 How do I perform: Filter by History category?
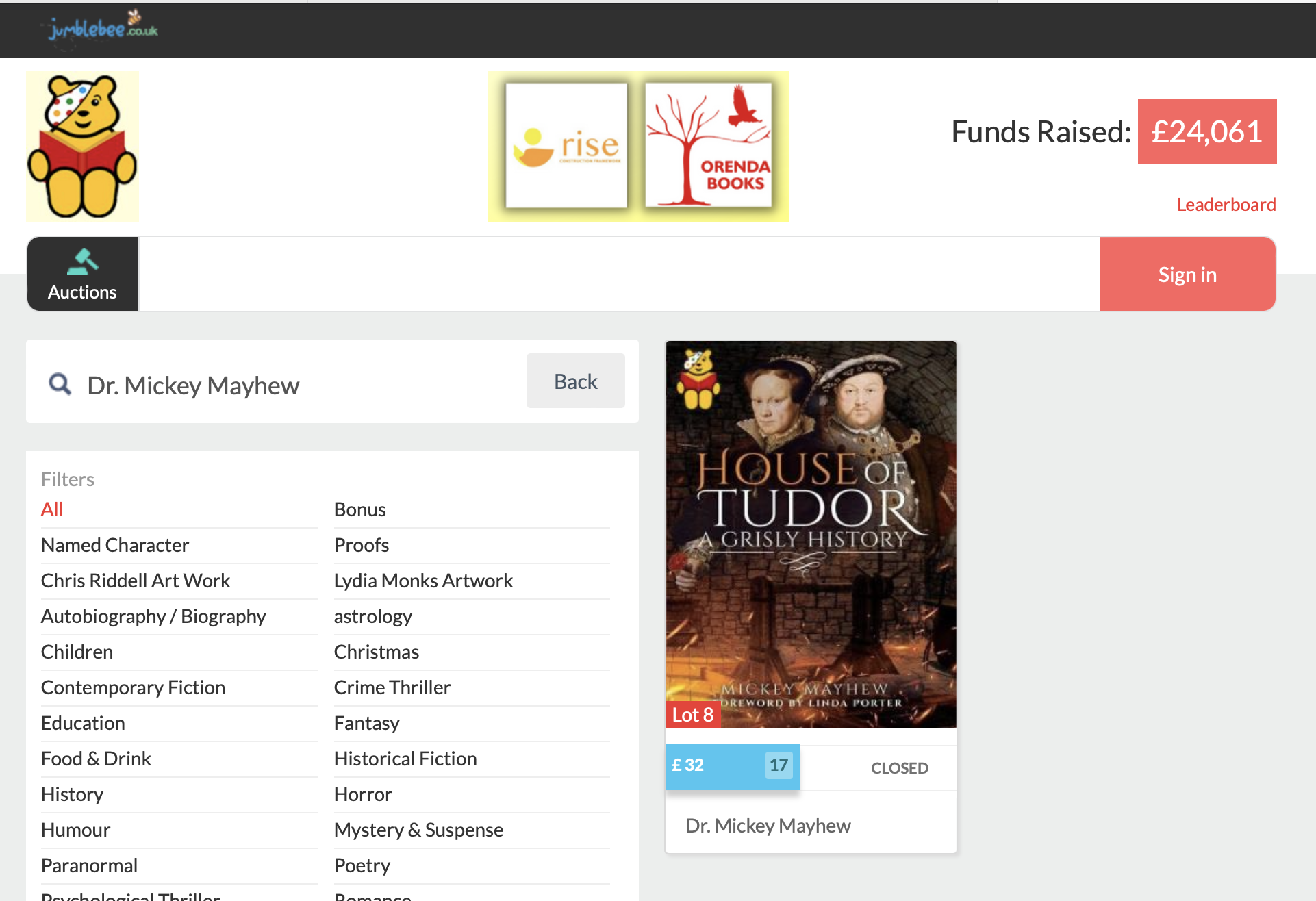click(73, 794)
